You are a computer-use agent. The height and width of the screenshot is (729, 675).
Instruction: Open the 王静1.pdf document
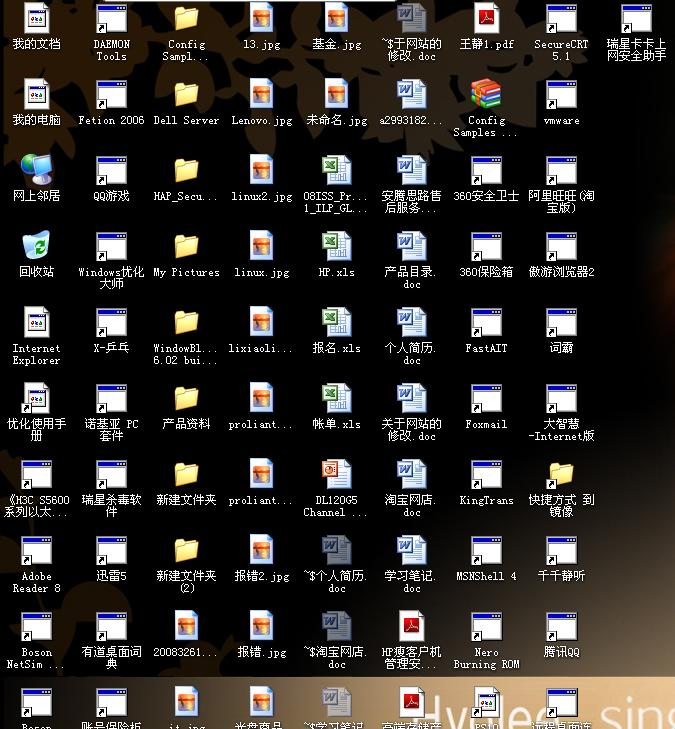pos(486,20)
